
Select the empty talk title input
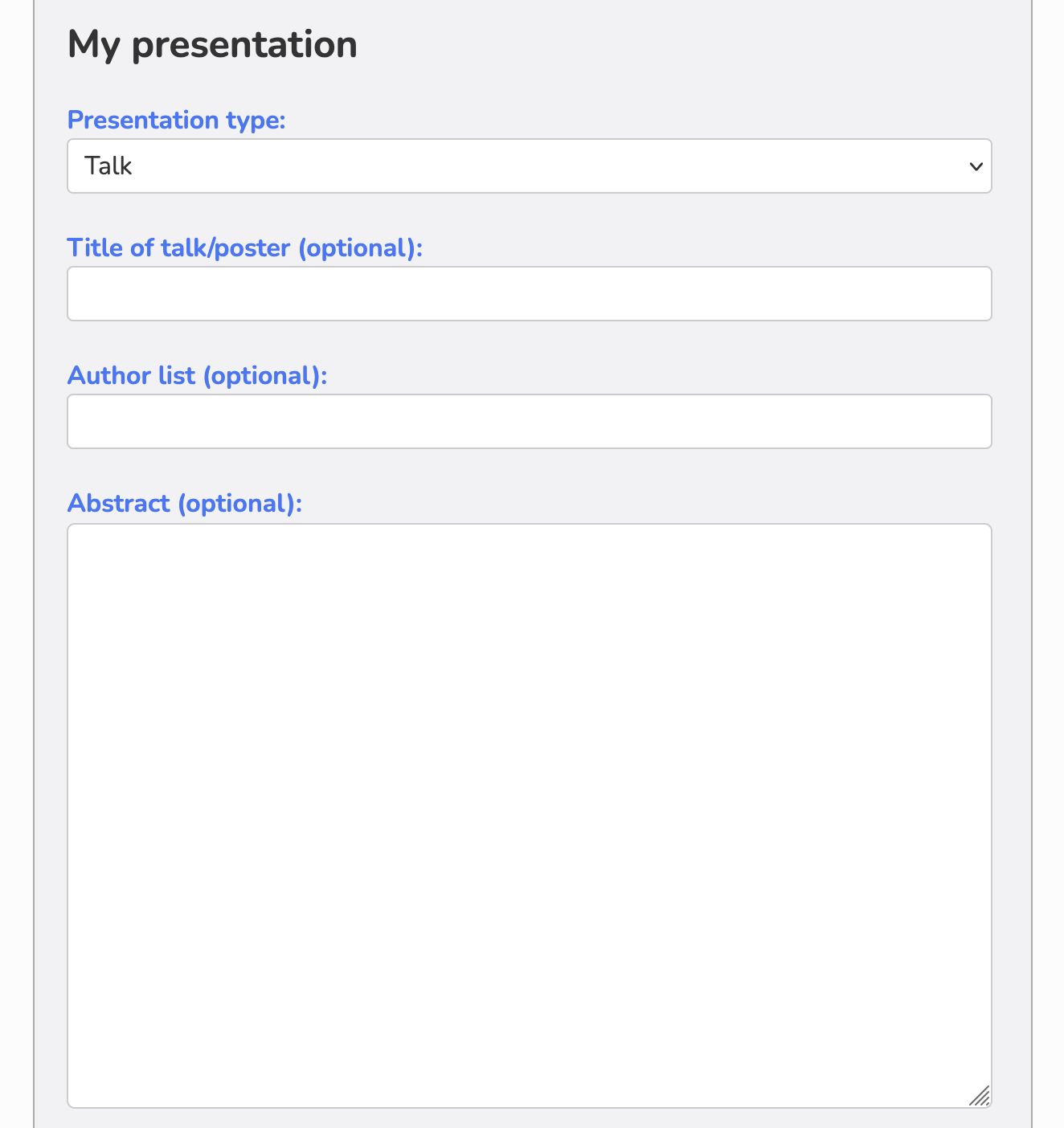pos(530,294)
